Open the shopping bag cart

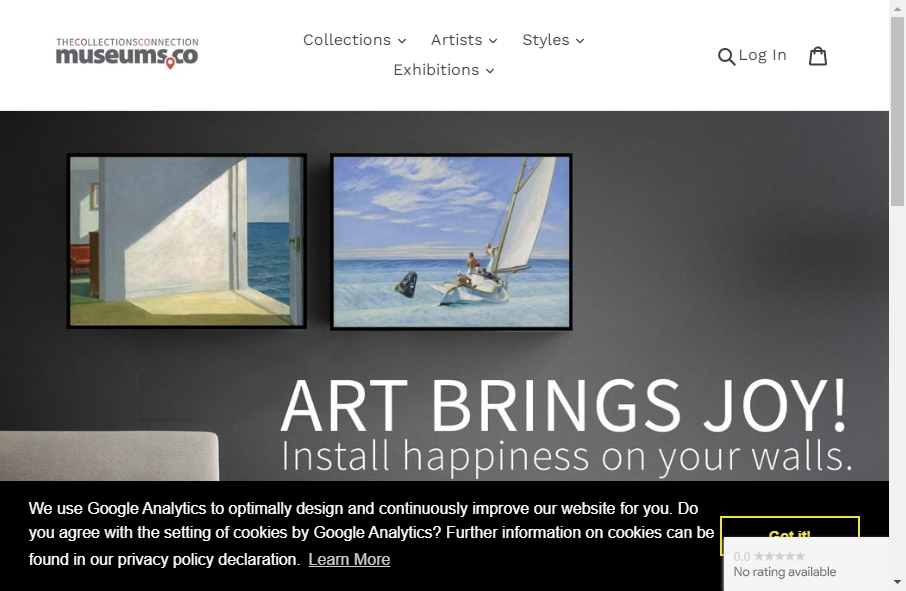click(x=818, y=56)
